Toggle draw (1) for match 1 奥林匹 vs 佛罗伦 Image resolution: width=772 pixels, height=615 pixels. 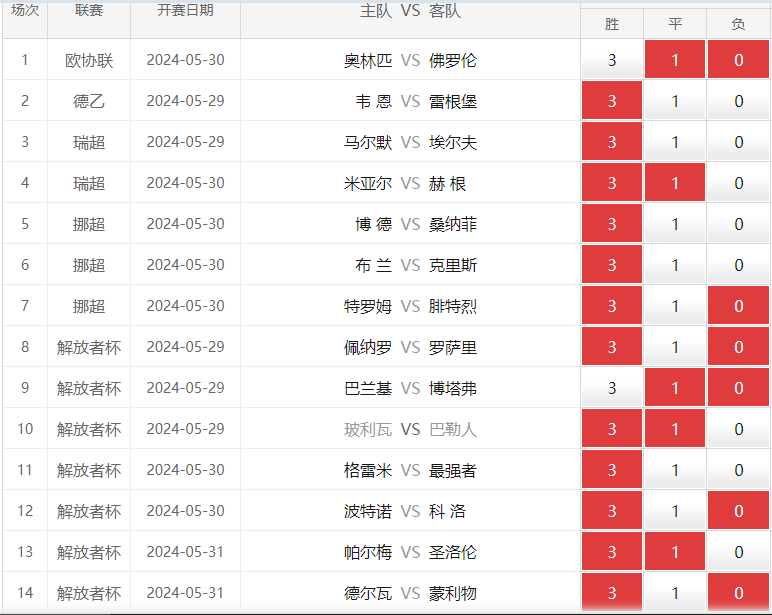(675, 60)
